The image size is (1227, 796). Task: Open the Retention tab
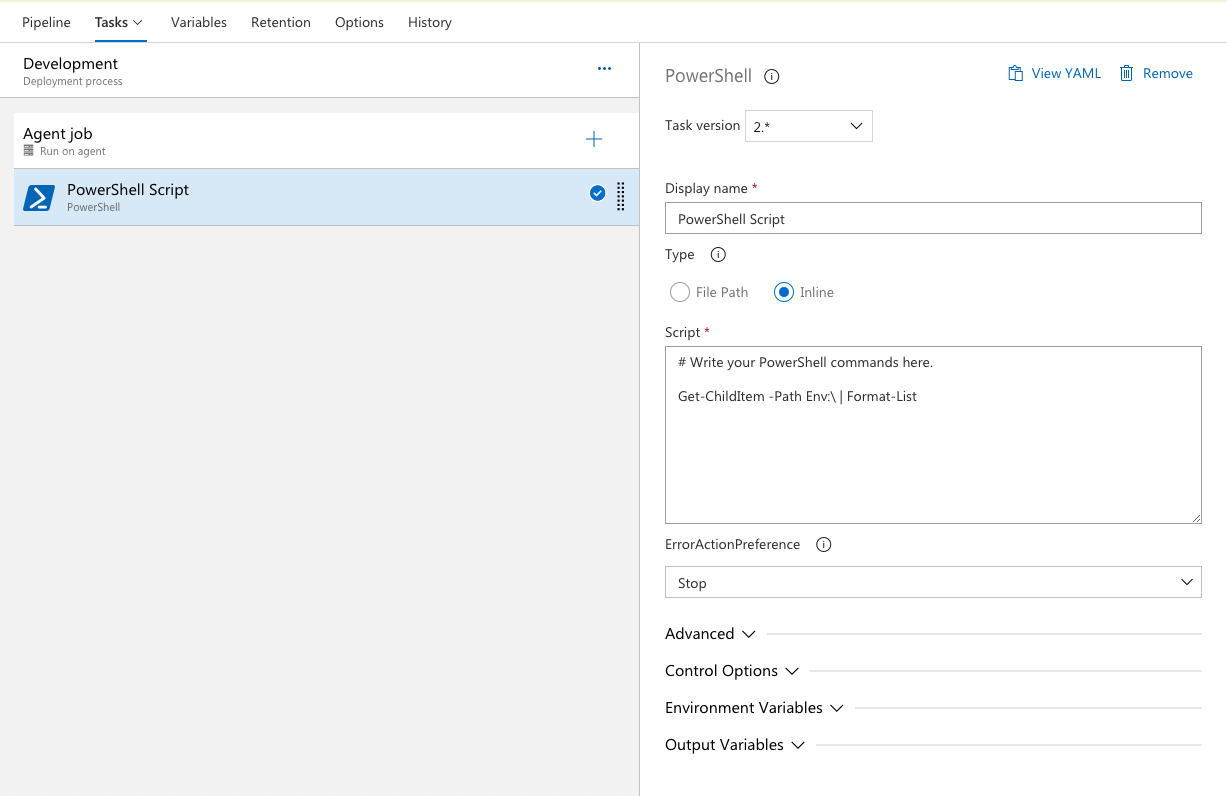281,22
